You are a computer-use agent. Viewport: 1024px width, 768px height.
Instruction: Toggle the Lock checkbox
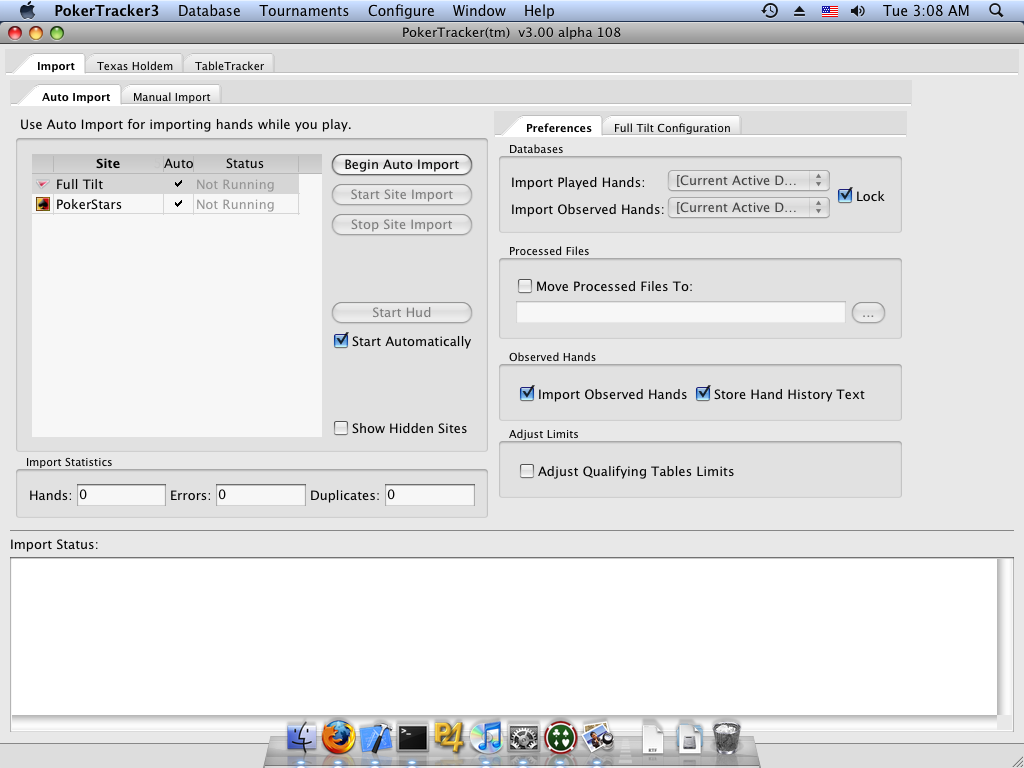click(845, 195)
